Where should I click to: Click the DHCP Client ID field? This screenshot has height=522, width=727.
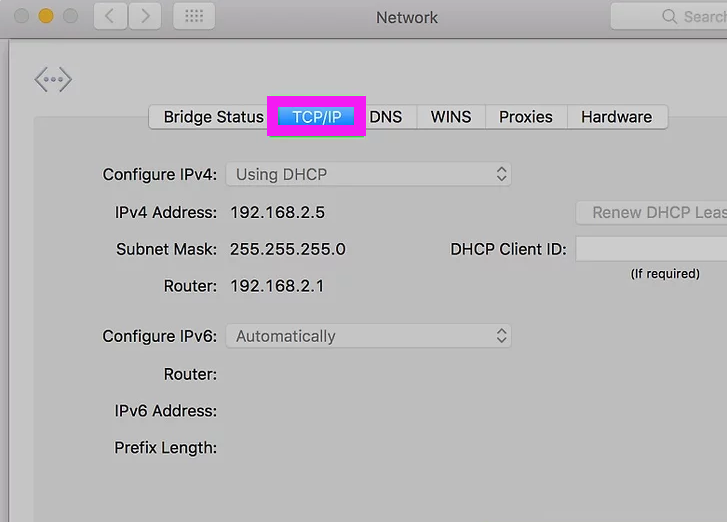click(651, 249)
